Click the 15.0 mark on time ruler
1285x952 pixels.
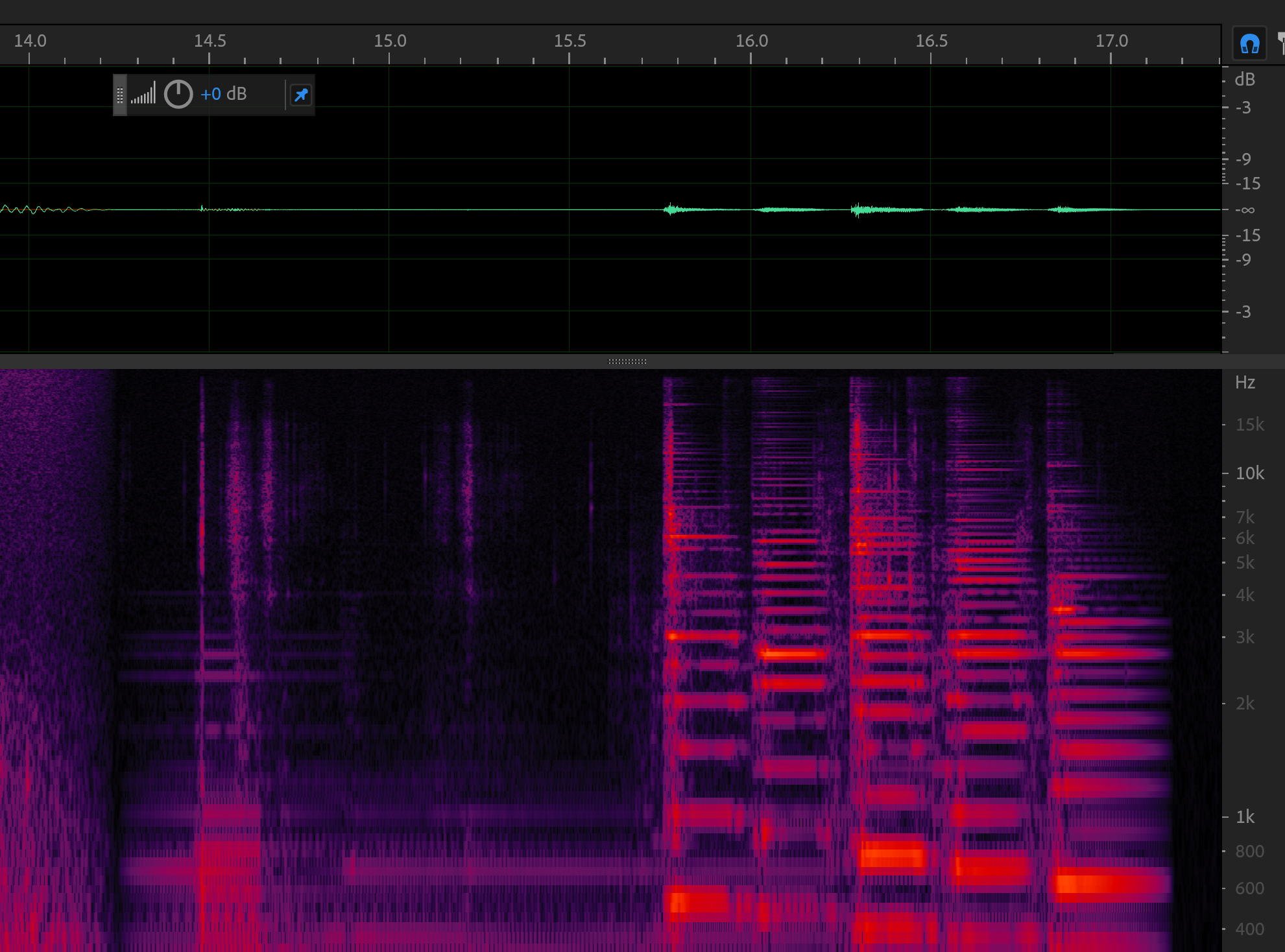[390, 42]
